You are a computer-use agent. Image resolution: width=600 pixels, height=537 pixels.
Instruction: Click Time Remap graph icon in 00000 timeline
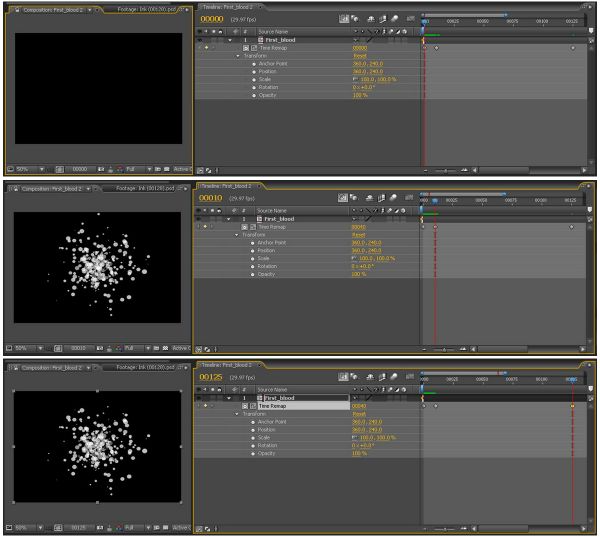click(x=254, y=48)
